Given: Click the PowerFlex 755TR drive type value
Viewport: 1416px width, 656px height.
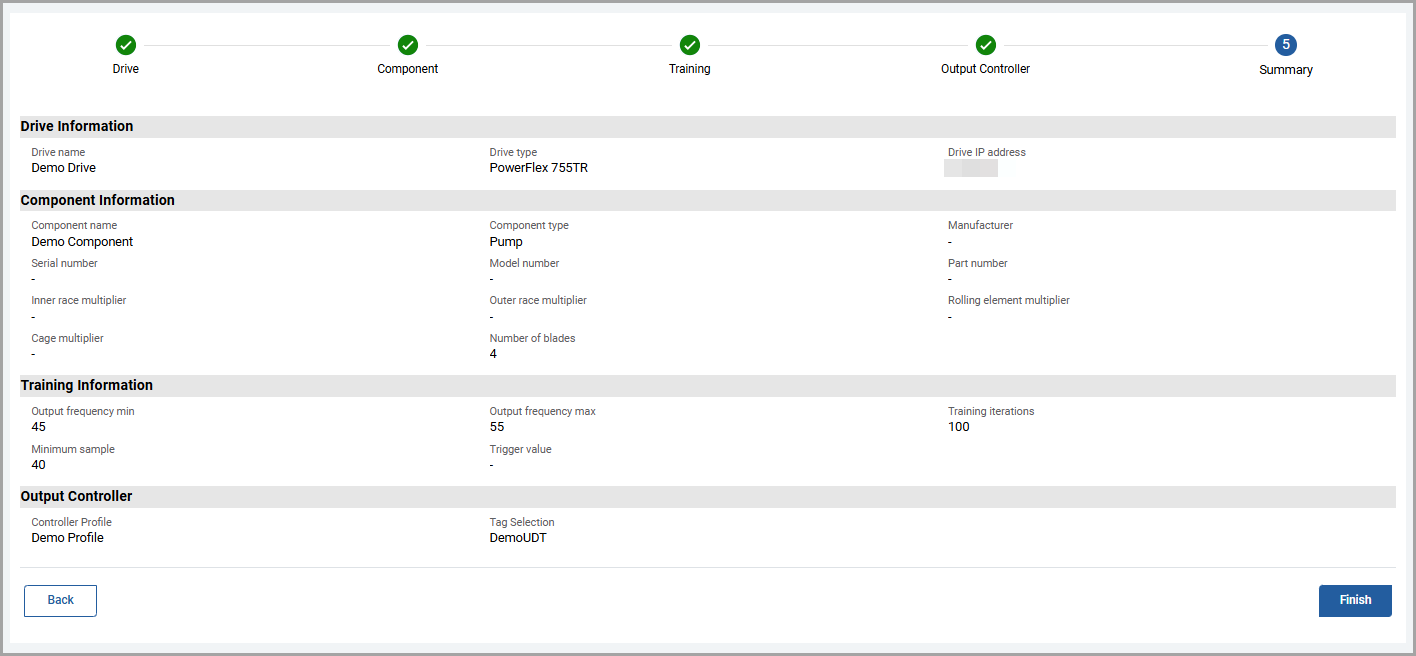Looking at the screenshot, I should tap(538, 168).
